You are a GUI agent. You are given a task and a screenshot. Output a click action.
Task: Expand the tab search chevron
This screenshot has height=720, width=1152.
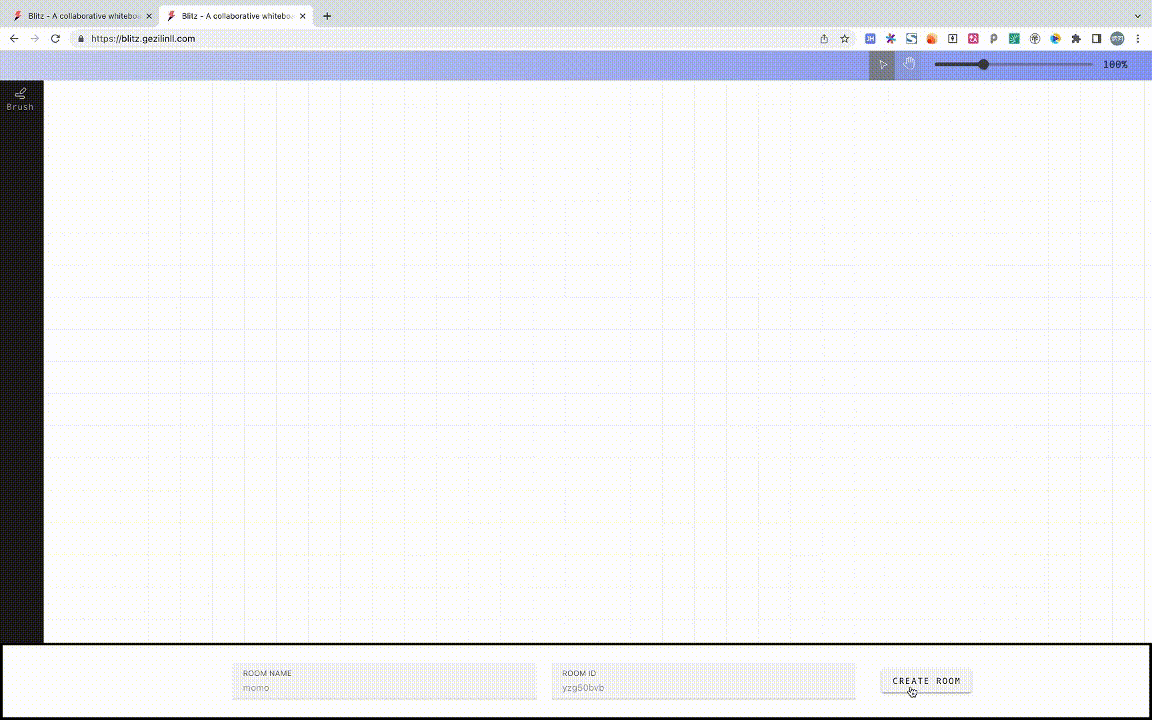(1137, 16)
